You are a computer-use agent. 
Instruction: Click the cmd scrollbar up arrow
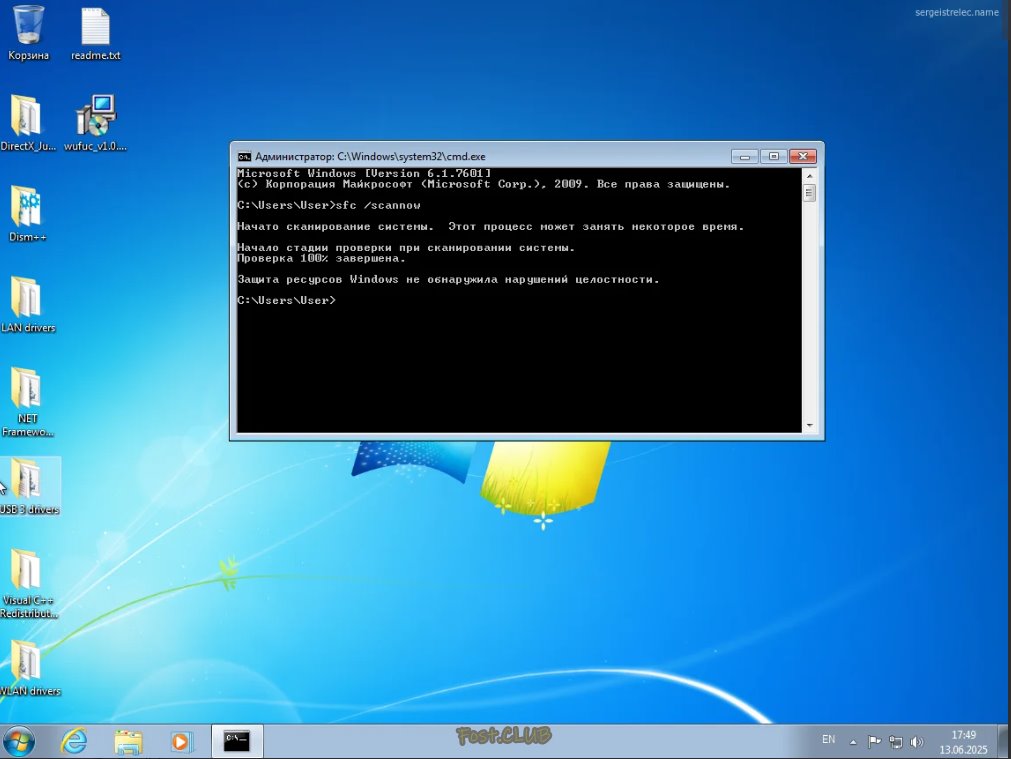(810, 175)
